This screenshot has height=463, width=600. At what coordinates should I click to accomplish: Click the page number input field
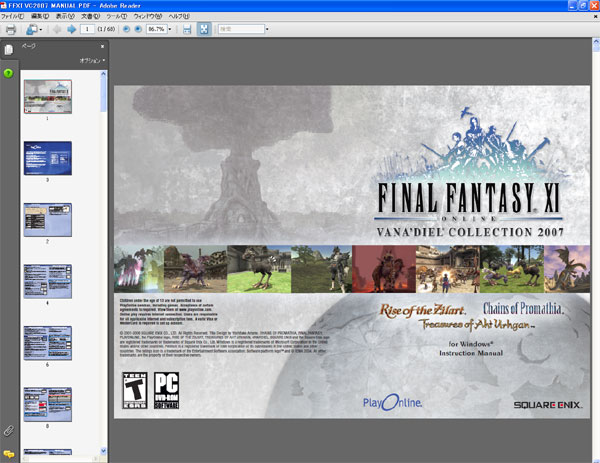click(x=87, y=29)
